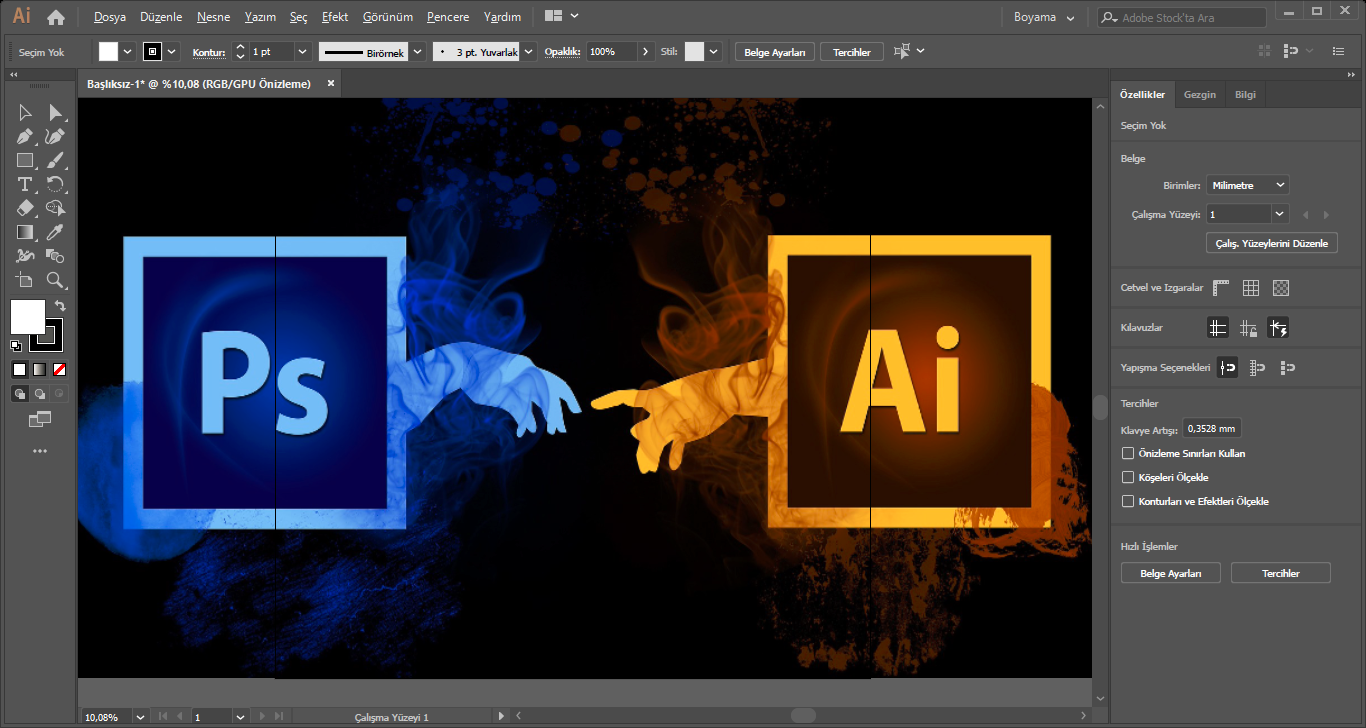Open Birörnek stroke profile dropdown
1366x728 pixels.
coord(417,51)
